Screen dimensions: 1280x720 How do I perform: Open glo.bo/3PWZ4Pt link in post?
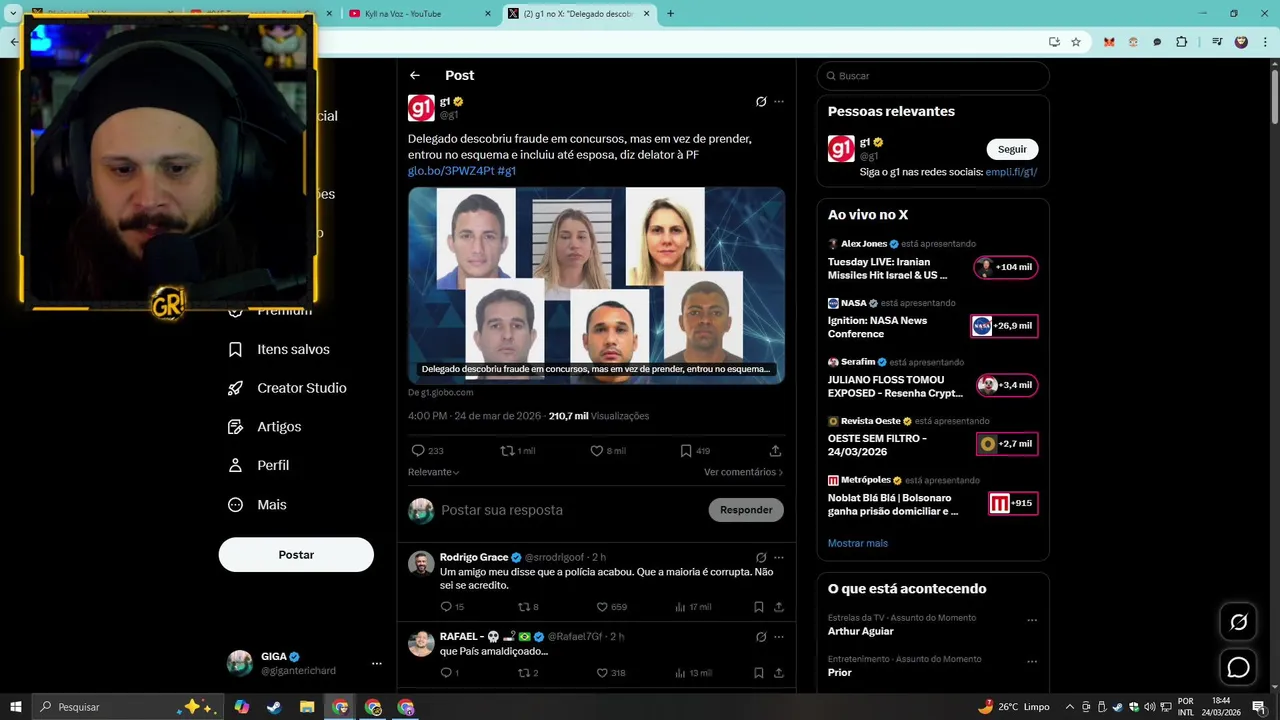point(450,171)
